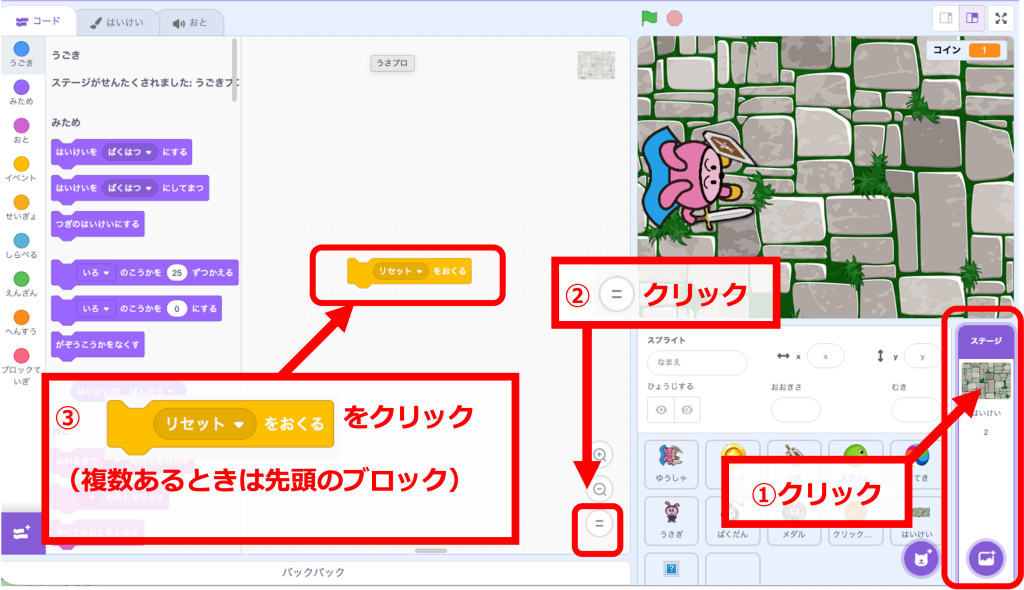Click the つぎのはいけいにする block
The width and height of the screenshot is (1024, 590).
click(98, 224)
